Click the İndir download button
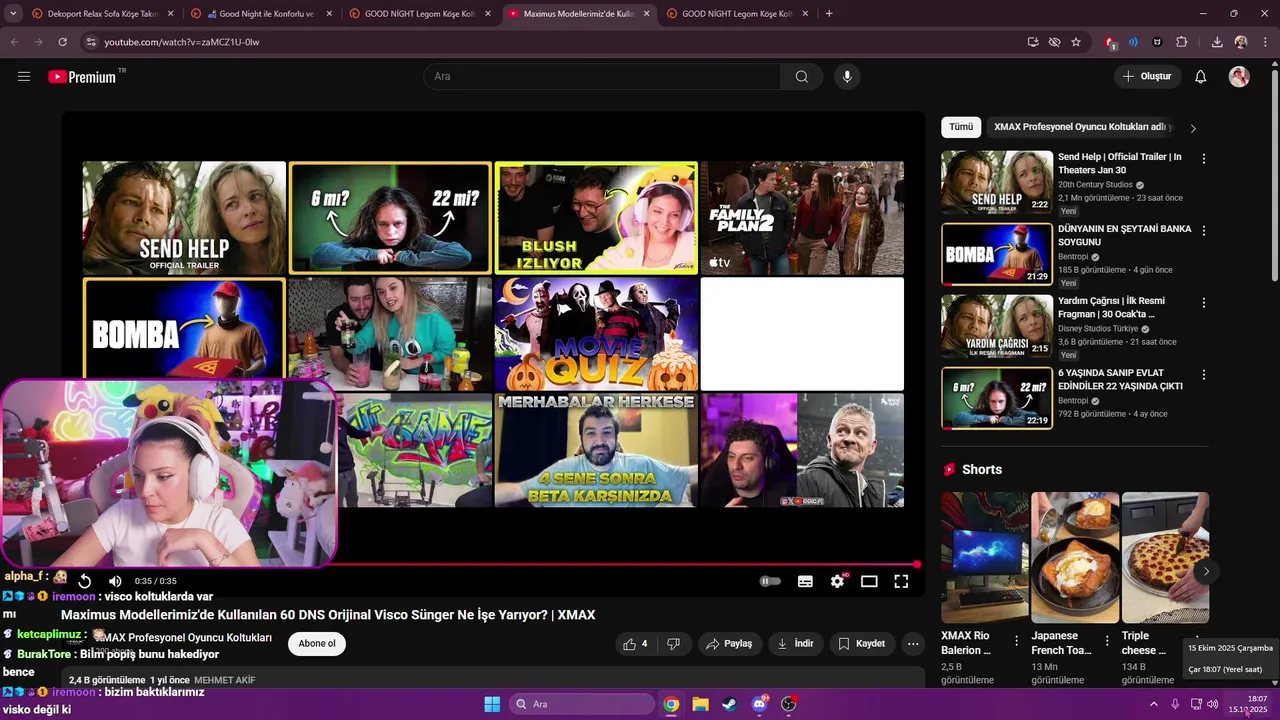The image size is (1280, 720). click(x=796, y=644)
